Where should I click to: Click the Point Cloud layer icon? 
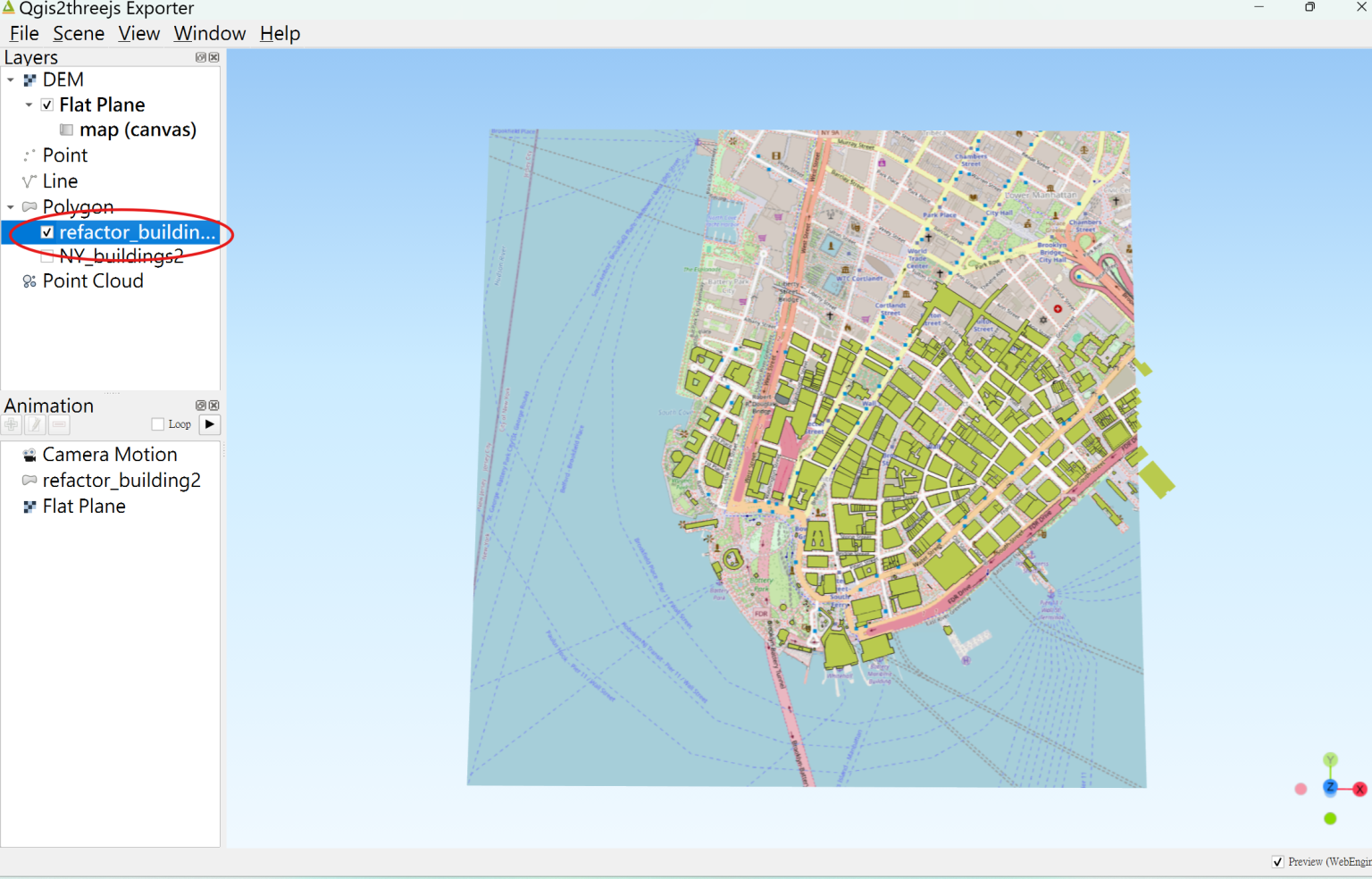tap(28, 280)
